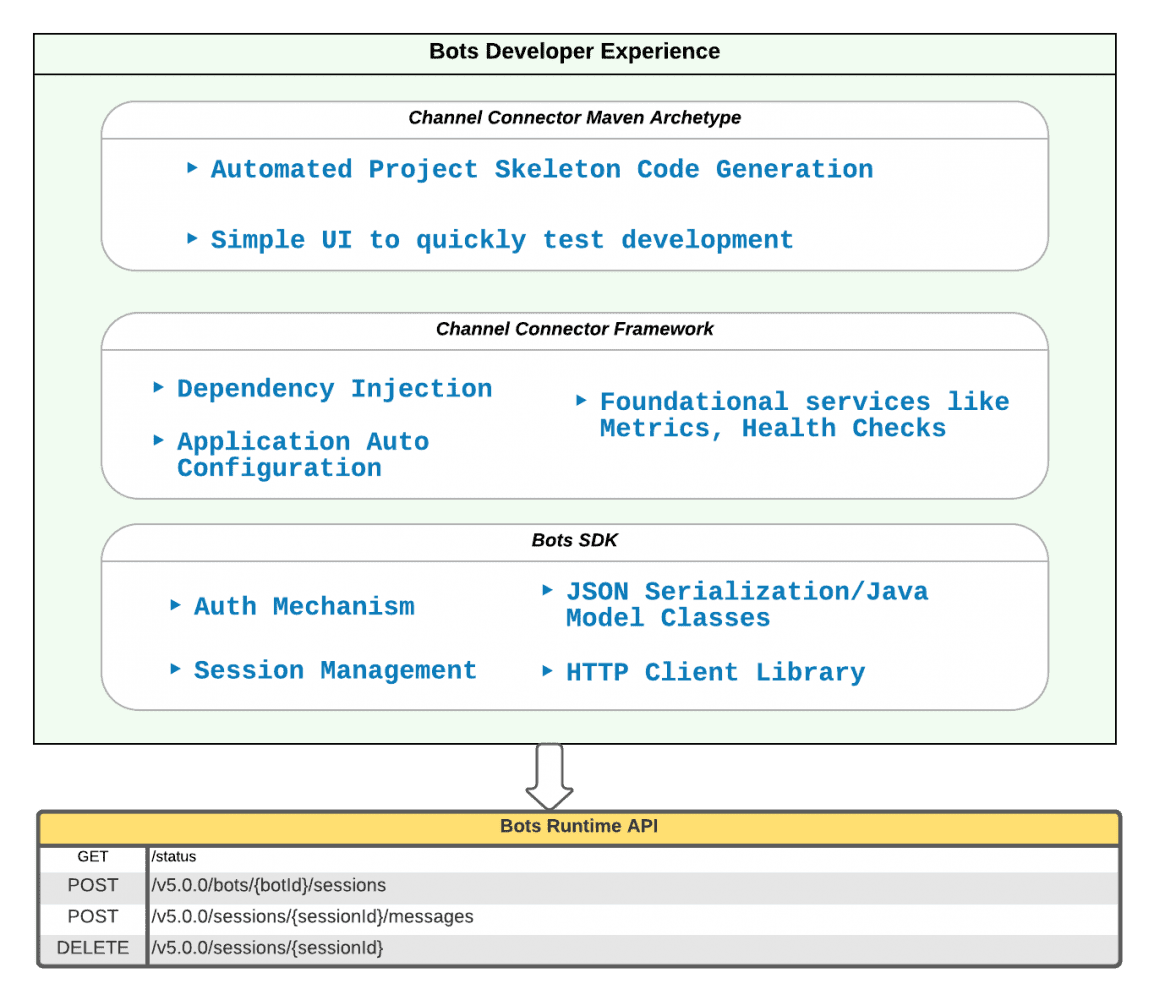1154x1000 pixels.
Task: Select the Channel Connector Framework heading
Action: point(574,329)
